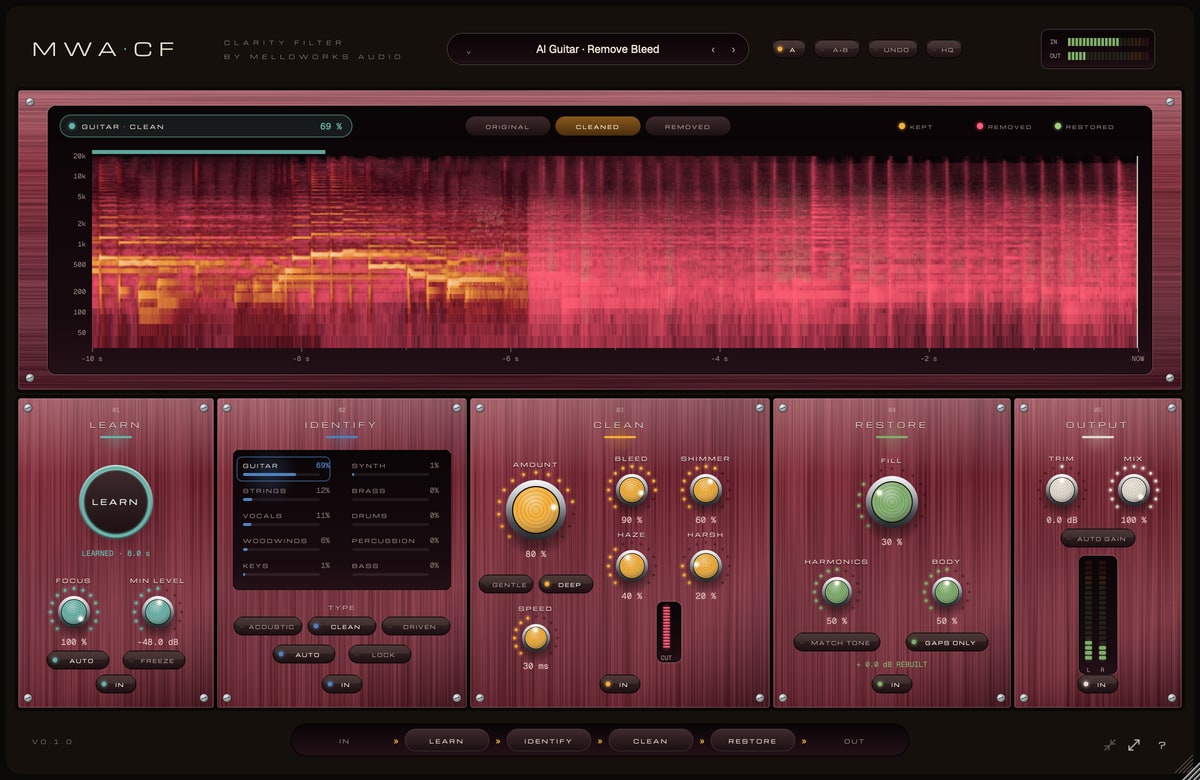Toggle the Clean panel IN bypass
The width and height of the screenshot is (1200, 780).
coord(620,684)
